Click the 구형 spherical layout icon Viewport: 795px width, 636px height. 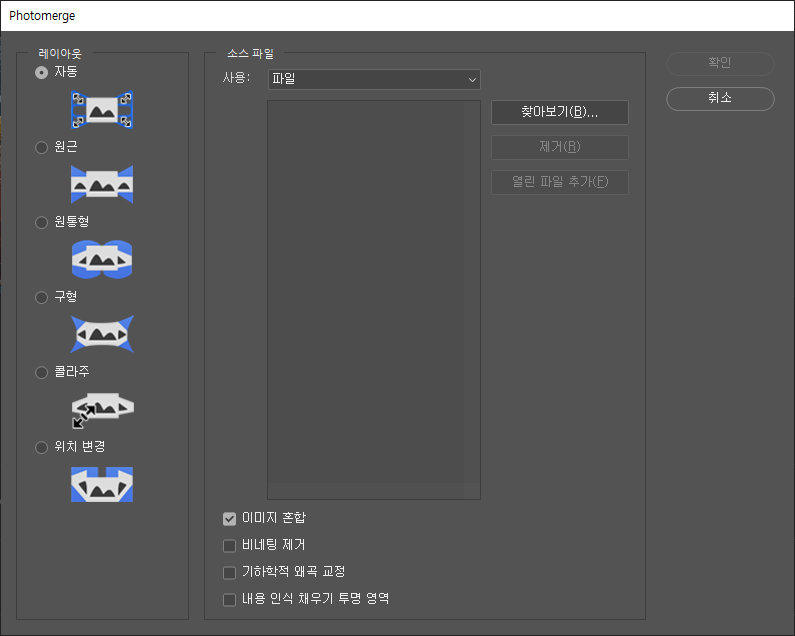pos(102,334)
